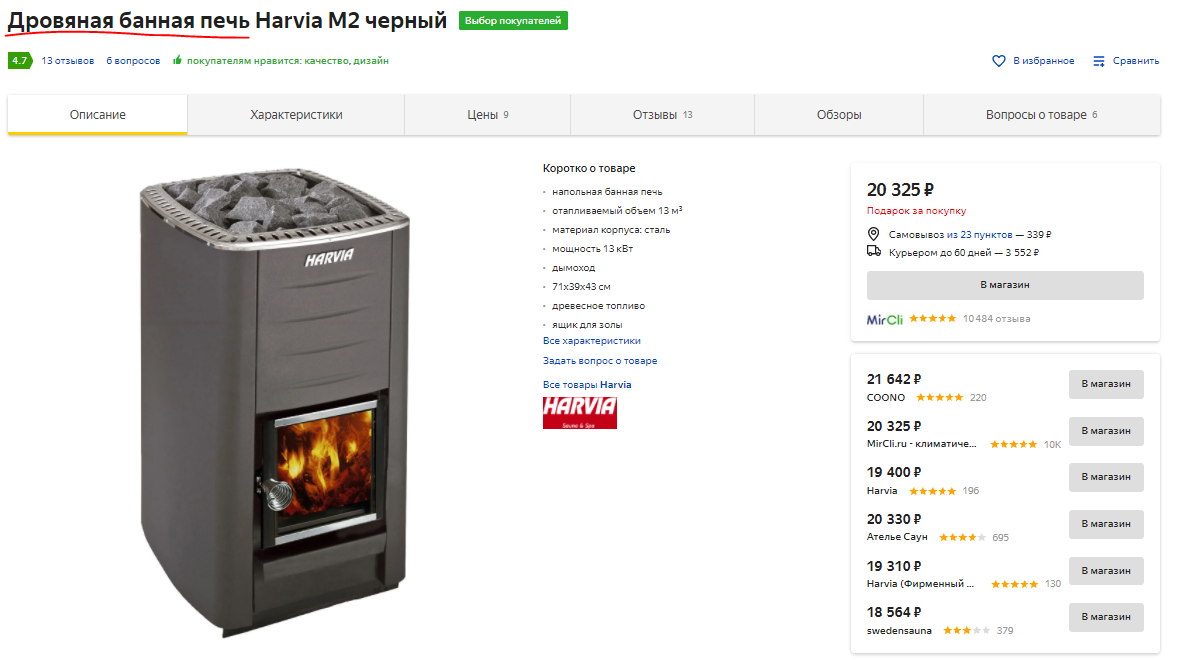The width and height of the screenshot is (1179, 660).
Task: Click the thumbs-up icon near buyer likes
Action: click(x=177, y=60)
